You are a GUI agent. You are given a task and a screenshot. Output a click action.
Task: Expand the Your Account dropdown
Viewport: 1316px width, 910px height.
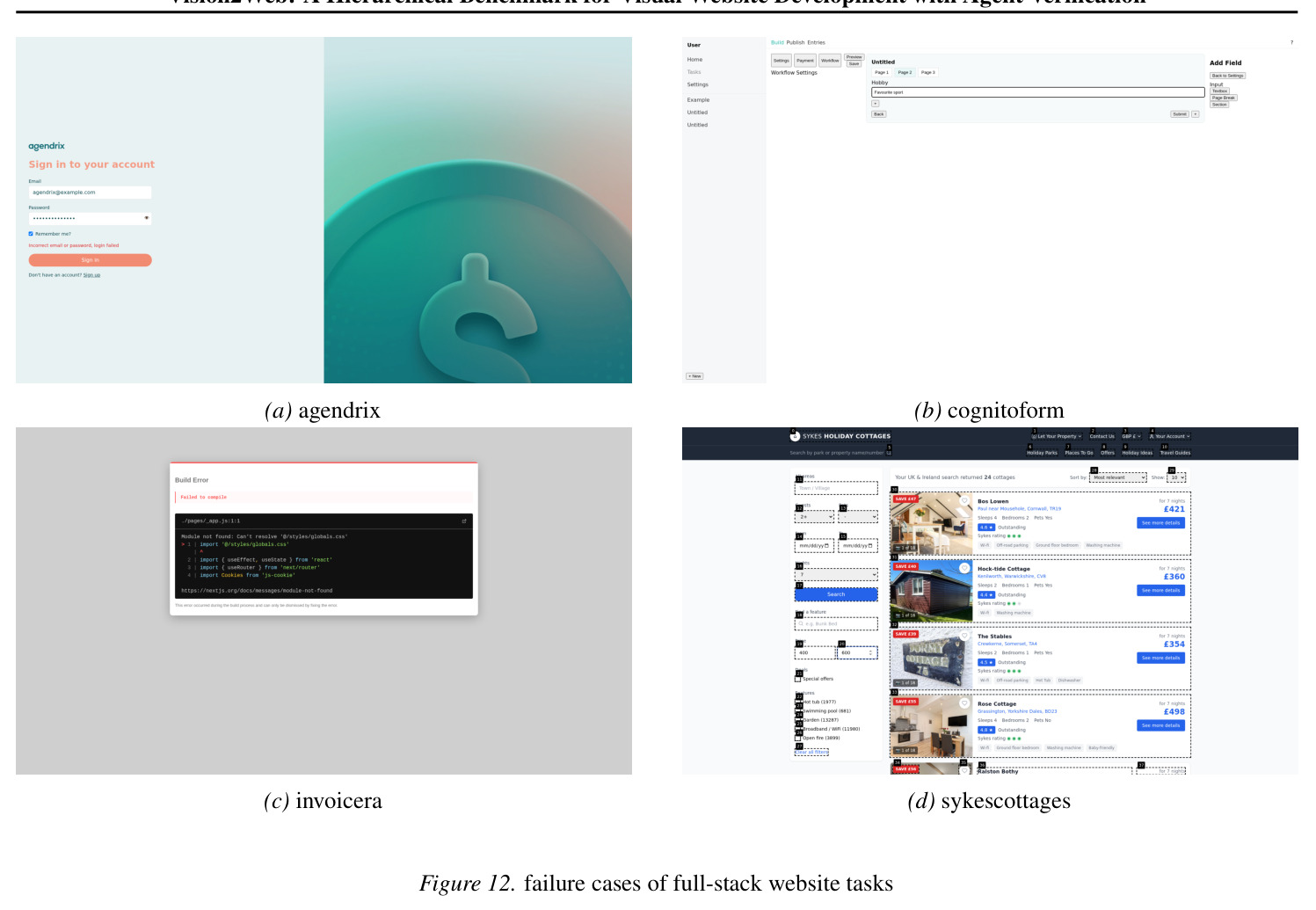point(1170,436)
